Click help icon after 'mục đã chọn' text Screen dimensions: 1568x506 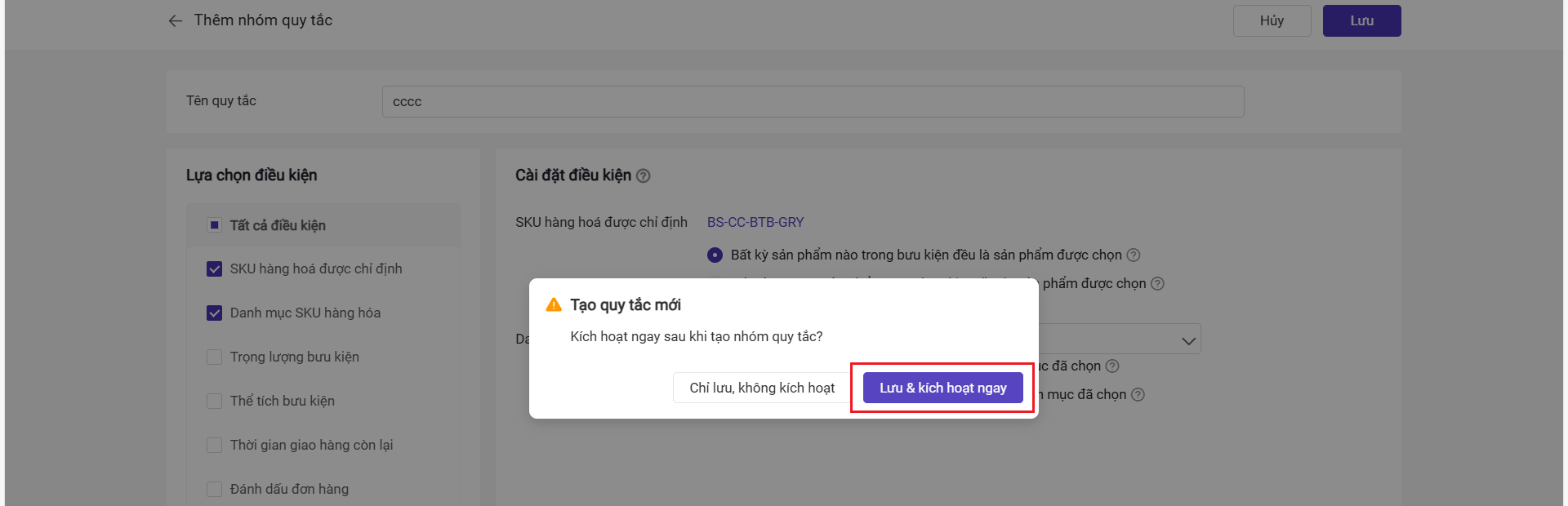point(1138,395)
